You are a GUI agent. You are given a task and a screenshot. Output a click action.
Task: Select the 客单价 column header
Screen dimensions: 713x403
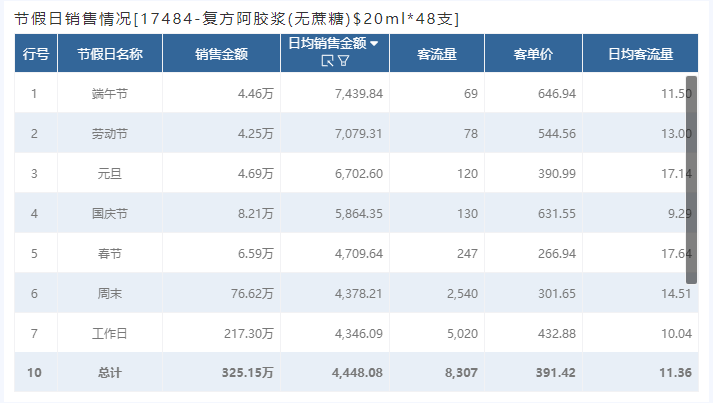pos(533,54)
